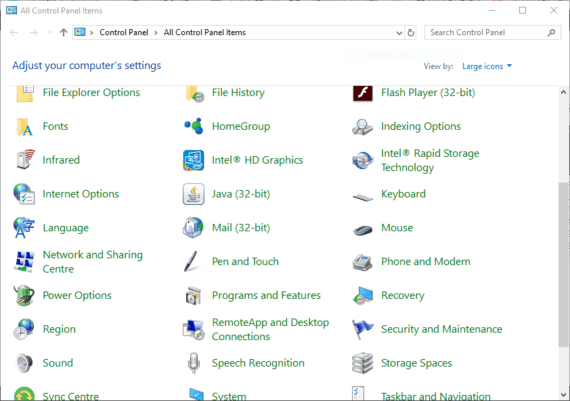This screenshot has height=401, width=570.
Task: Click the Programs and Features icon
Action: coord(193,296)
